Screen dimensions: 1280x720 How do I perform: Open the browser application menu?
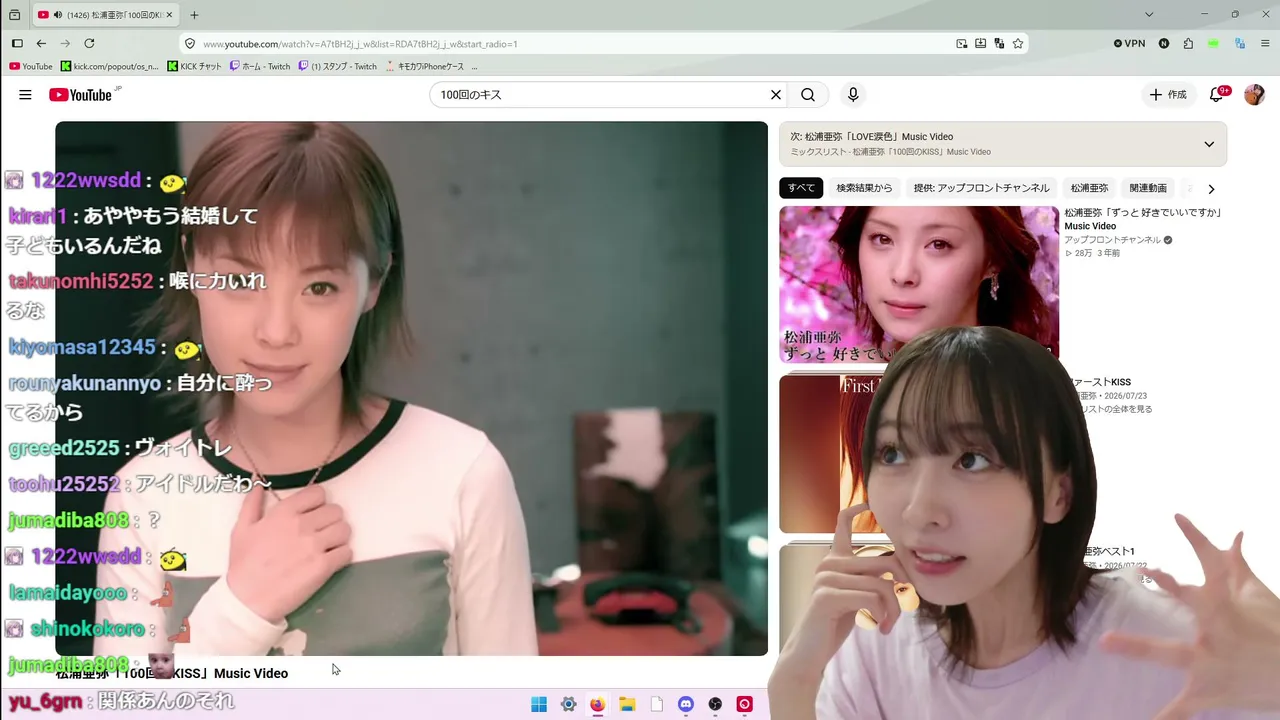1265,44
